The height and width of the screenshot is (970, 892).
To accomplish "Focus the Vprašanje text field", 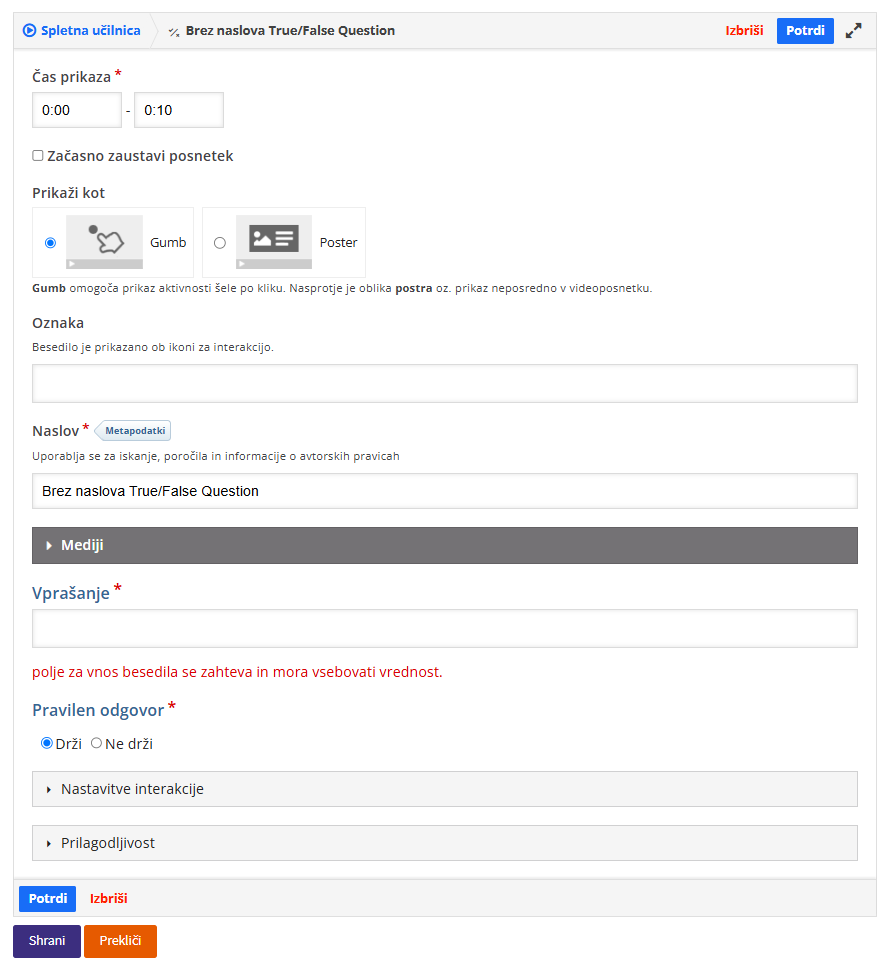I will coord(444,628).
